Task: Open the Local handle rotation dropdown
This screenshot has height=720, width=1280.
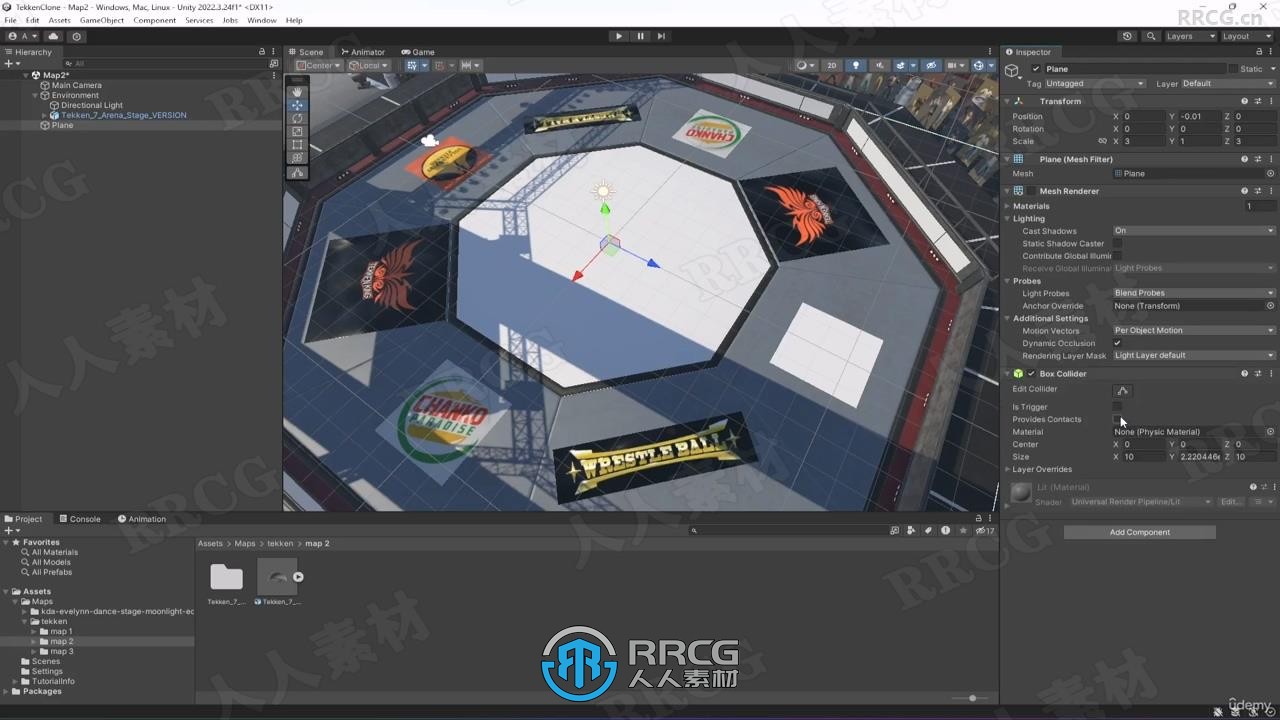Action: [x=369, y=66]
